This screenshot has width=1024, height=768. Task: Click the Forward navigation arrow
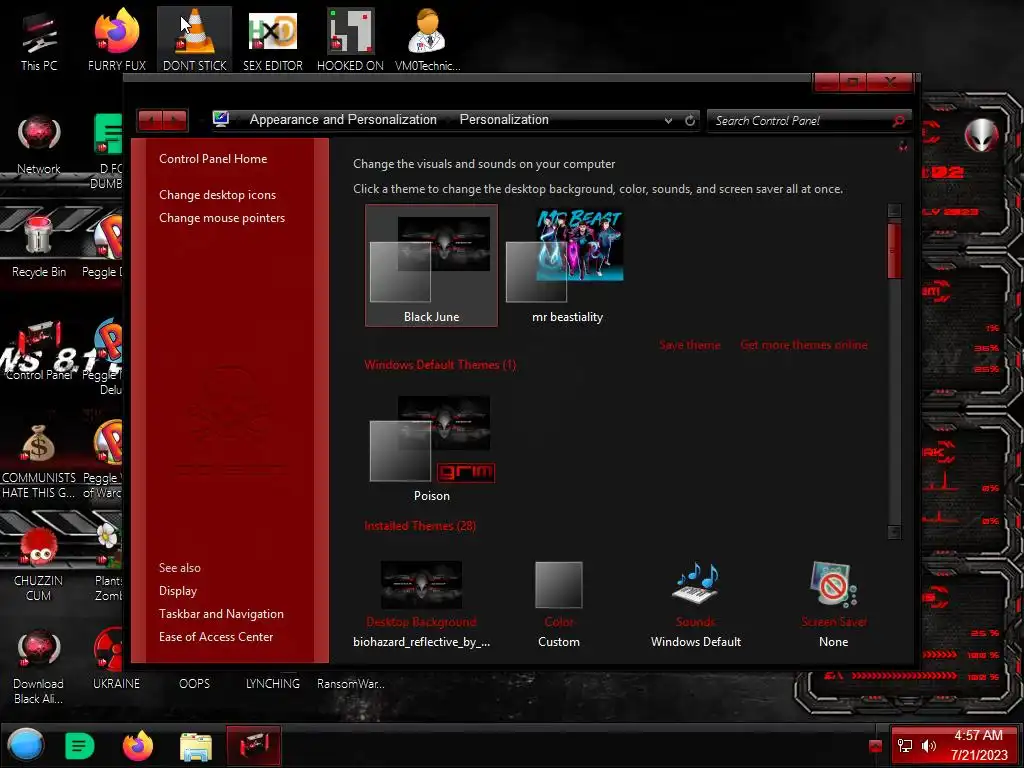pyautogui.click(x=175, y=120)
